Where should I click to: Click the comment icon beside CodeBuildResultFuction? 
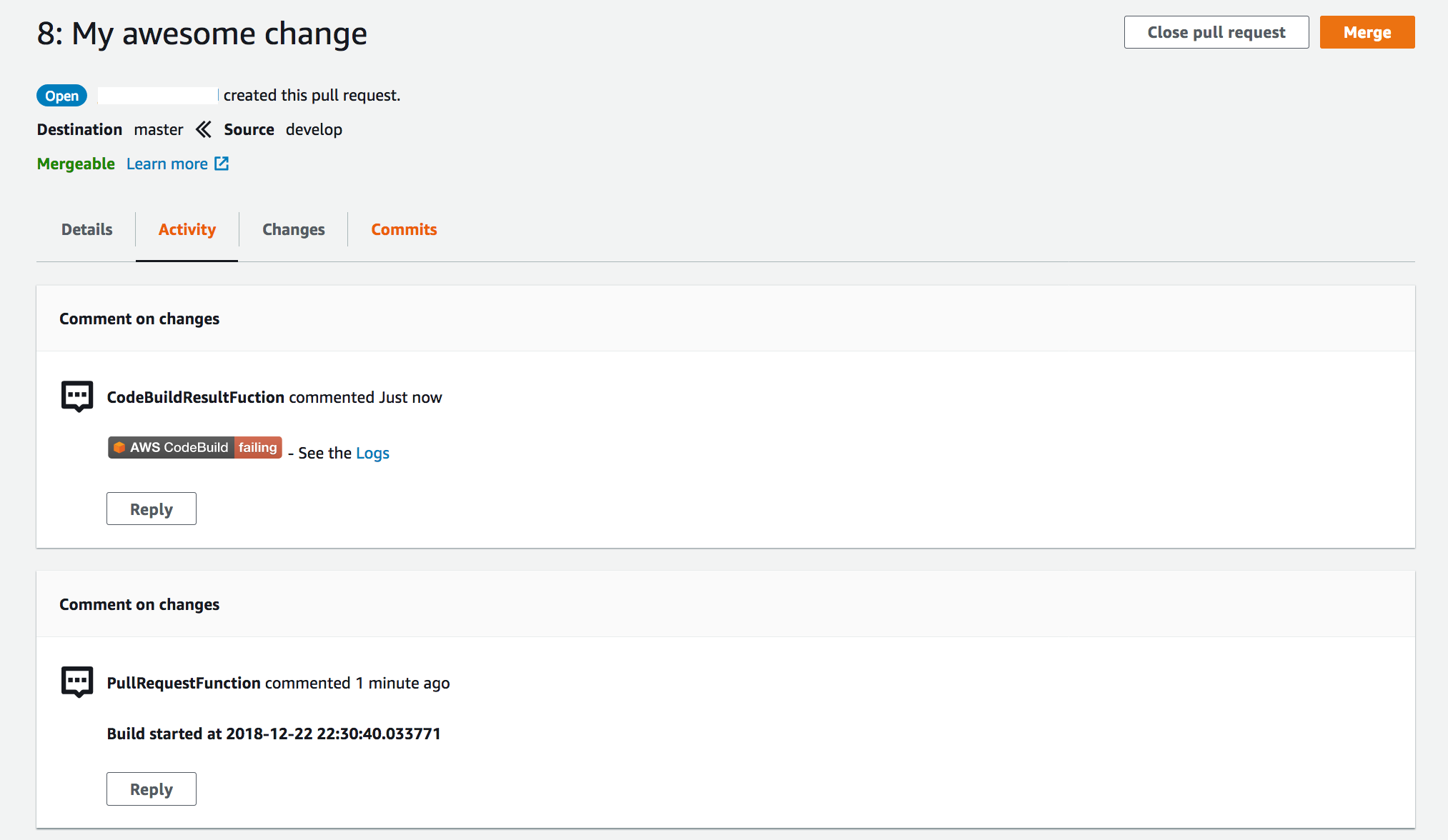coord(77,396)
